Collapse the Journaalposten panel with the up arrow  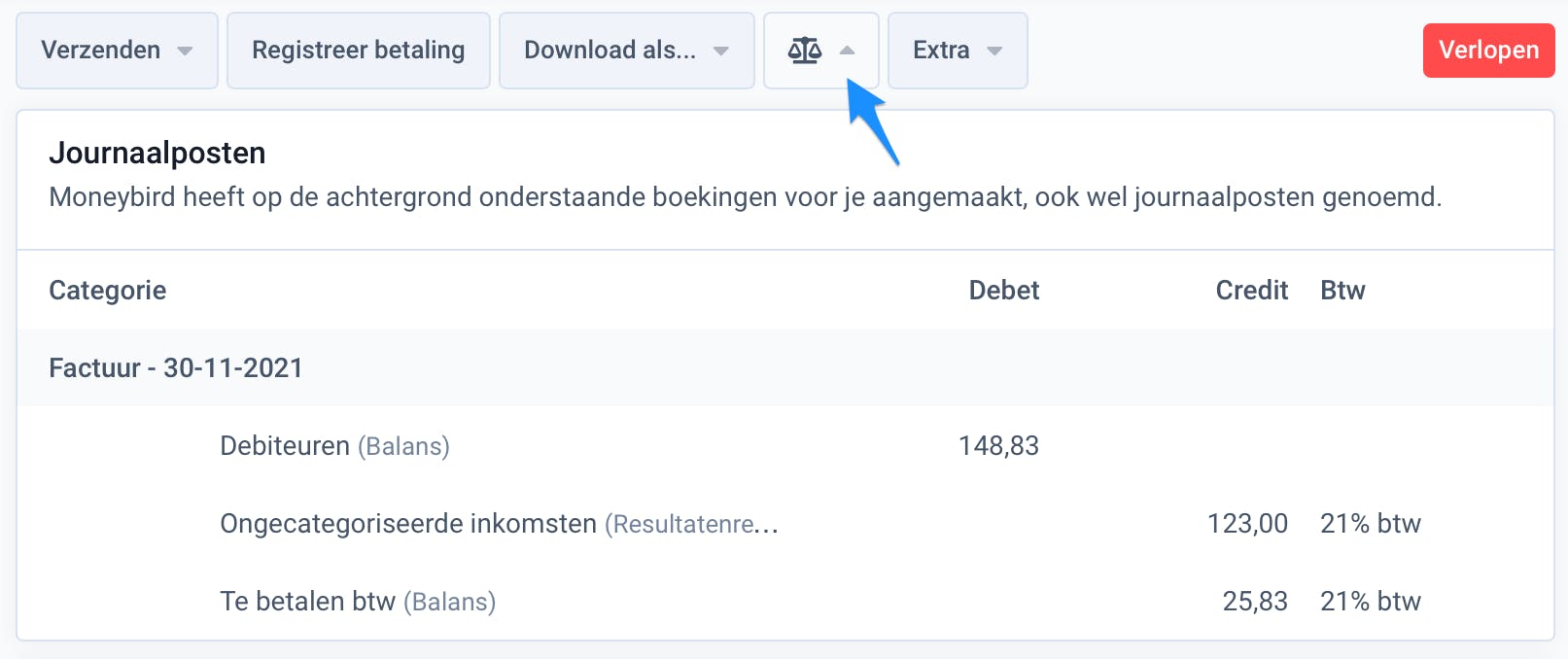click(845, 49)
